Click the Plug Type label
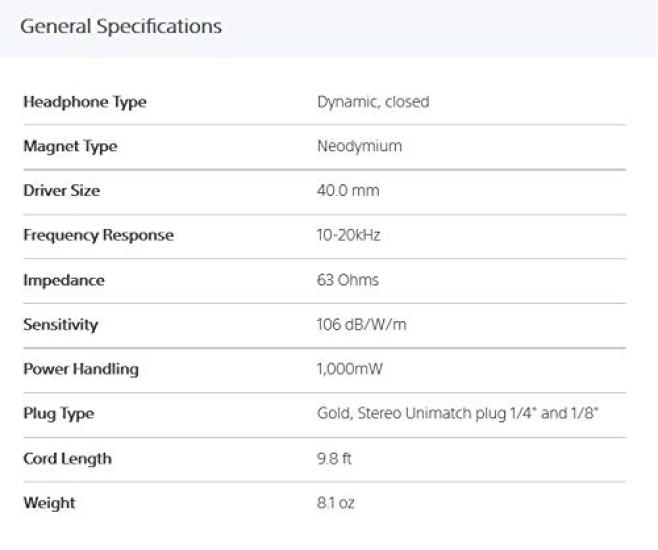Image resolution: width=658 pixels, height=550 pixels. click(58, 414)
